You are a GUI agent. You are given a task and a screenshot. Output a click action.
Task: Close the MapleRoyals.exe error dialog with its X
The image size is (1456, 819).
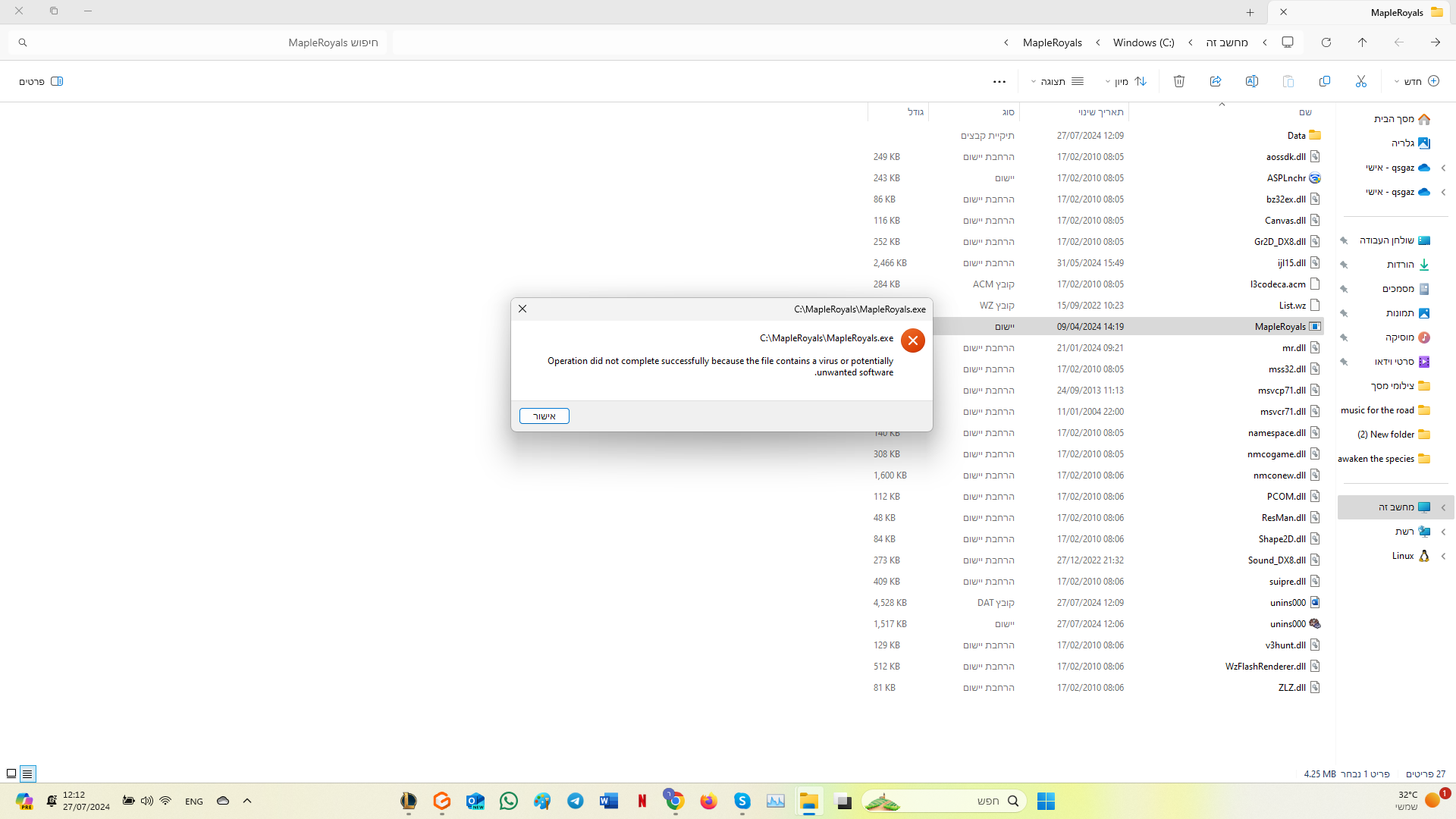click(x=522, y=309)
